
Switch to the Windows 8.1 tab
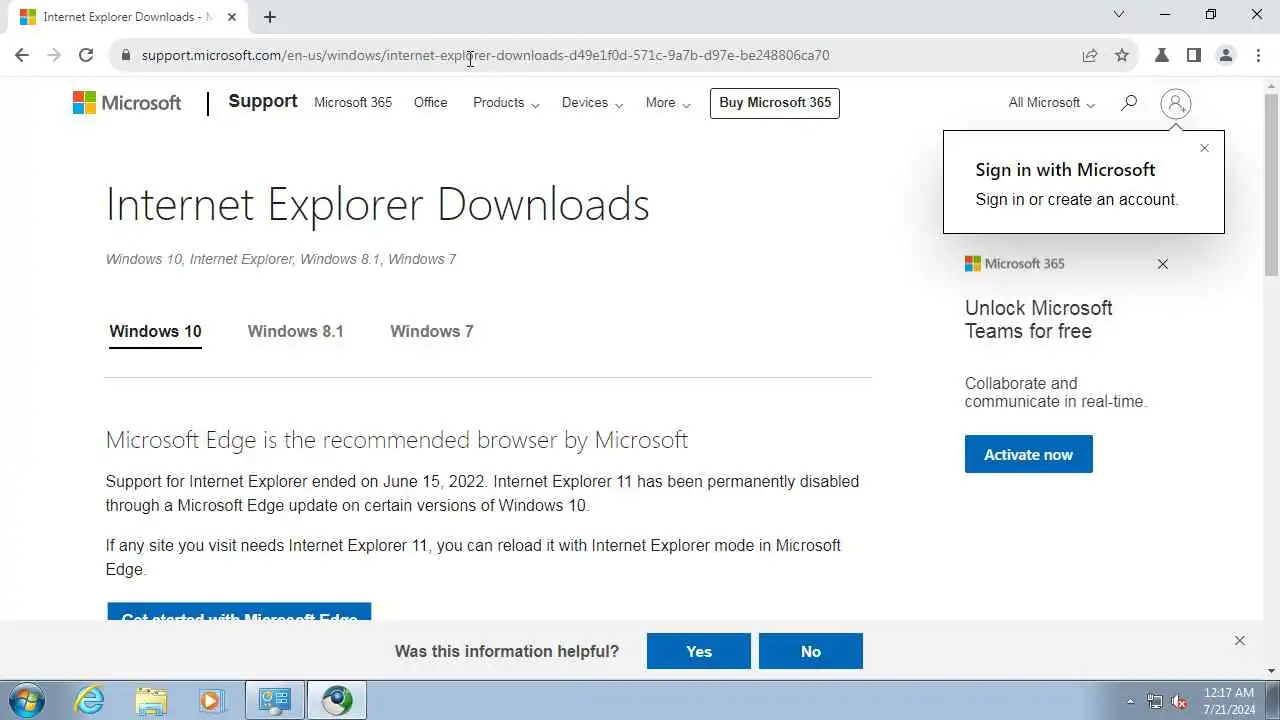pyautogui.click(x=296, y=331)
